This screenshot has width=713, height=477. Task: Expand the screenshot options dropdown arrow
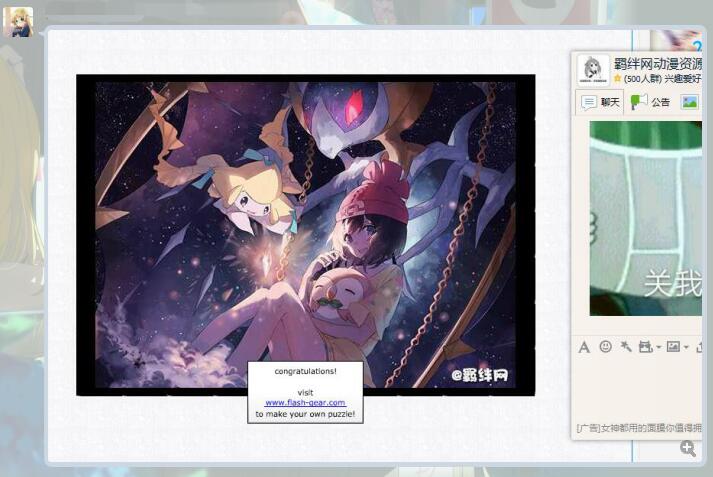(x=658, y=347)
